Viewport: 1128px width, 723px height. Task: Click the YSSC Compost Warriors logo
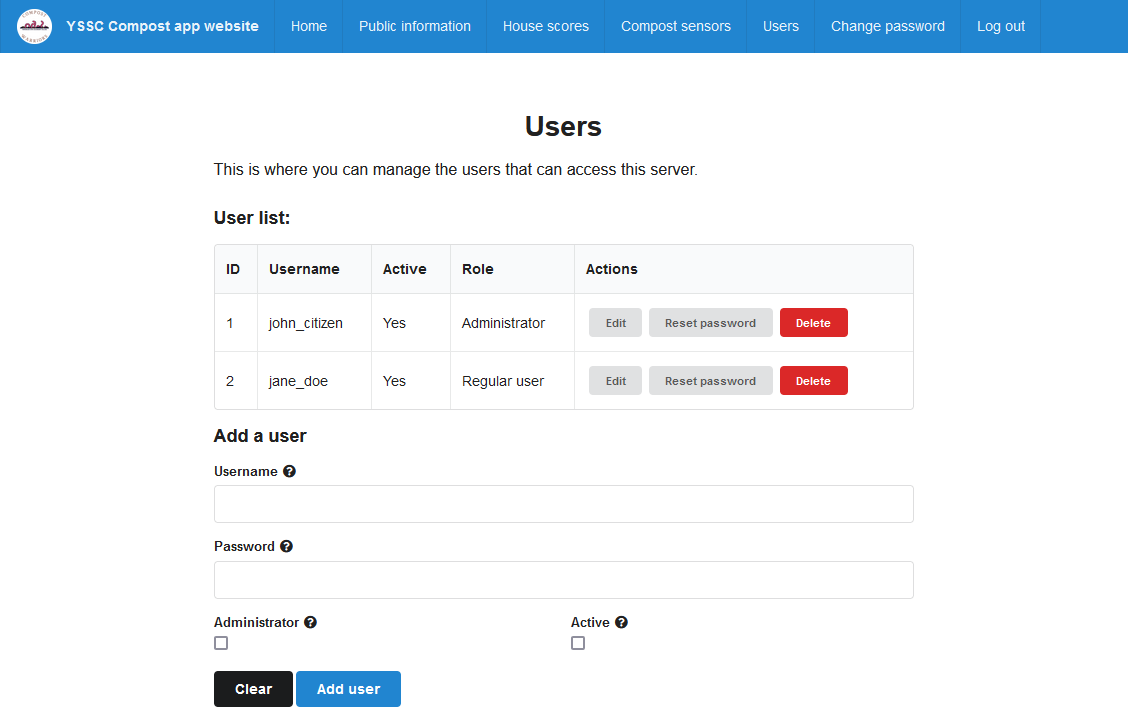pyautogui.click(x=34, y=27)
